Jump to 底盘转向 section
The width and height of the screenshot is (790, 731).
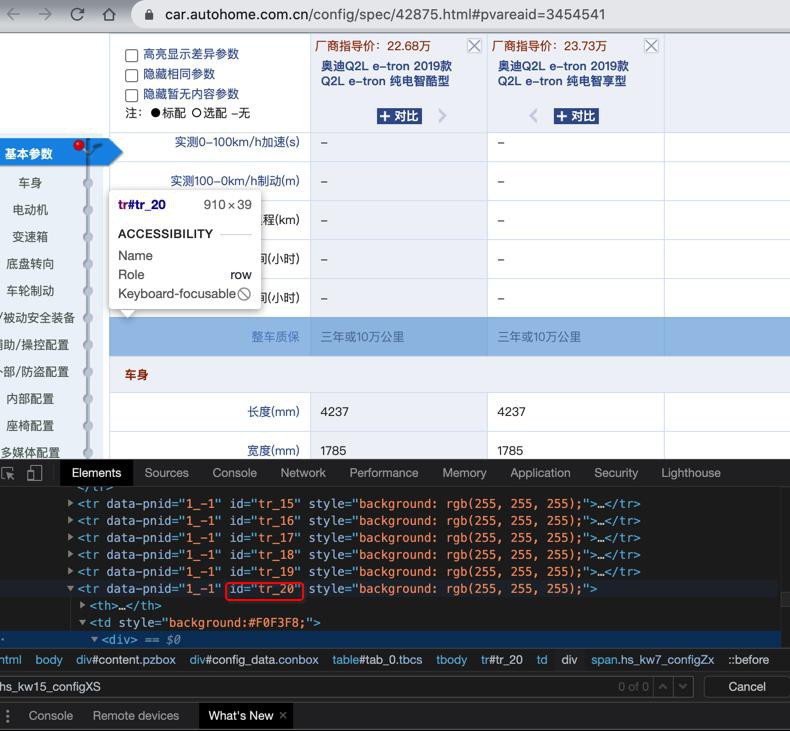[x=30, y=263]
